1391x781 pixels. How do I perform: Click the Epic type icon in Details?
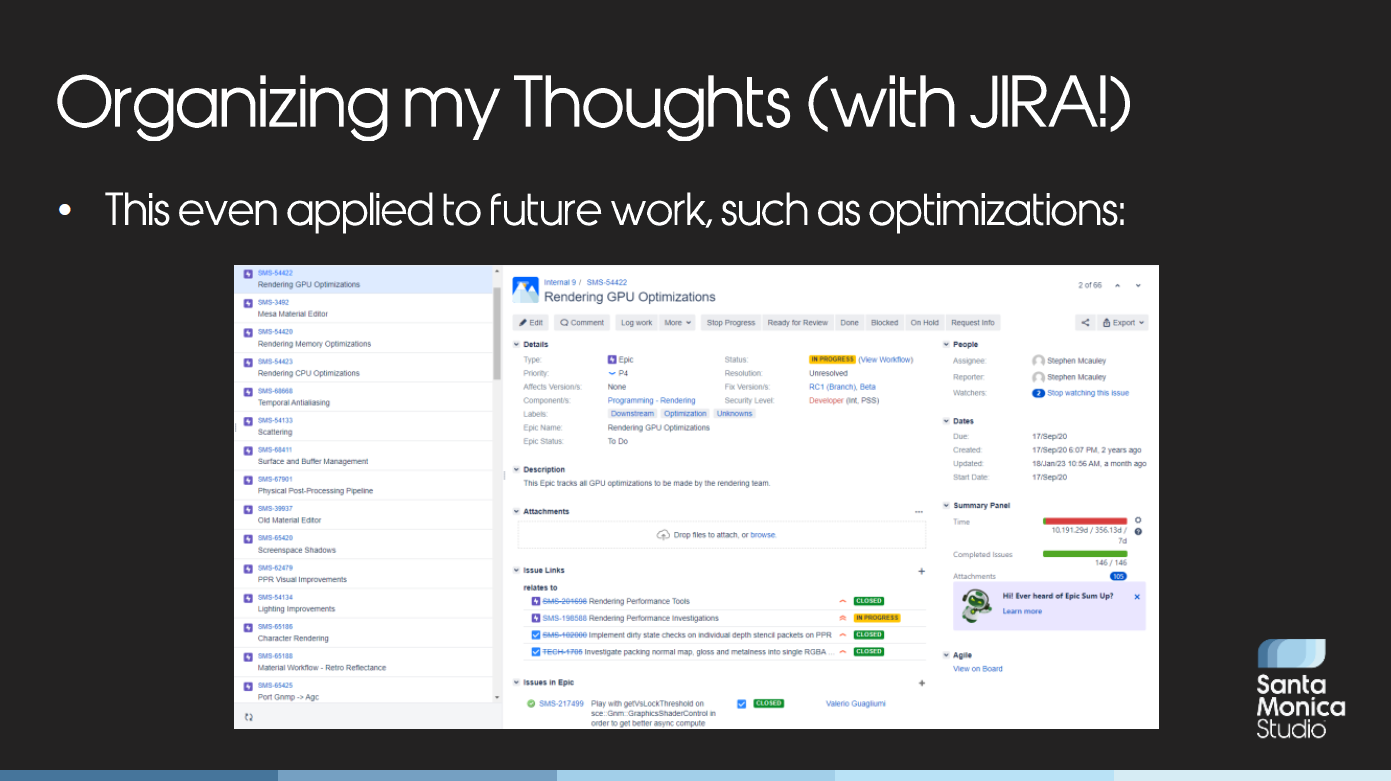[612, 359]
